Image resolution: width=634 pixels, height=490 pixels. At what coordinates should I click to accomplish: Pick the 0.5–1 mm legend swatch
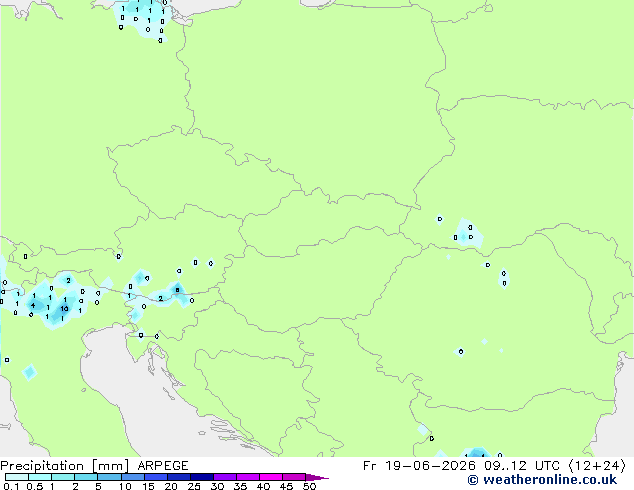(40, 477)
